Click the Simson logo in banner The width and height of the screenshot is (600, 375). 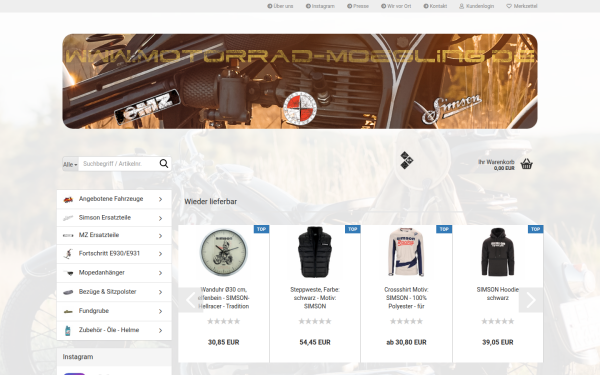pos(452,109)
